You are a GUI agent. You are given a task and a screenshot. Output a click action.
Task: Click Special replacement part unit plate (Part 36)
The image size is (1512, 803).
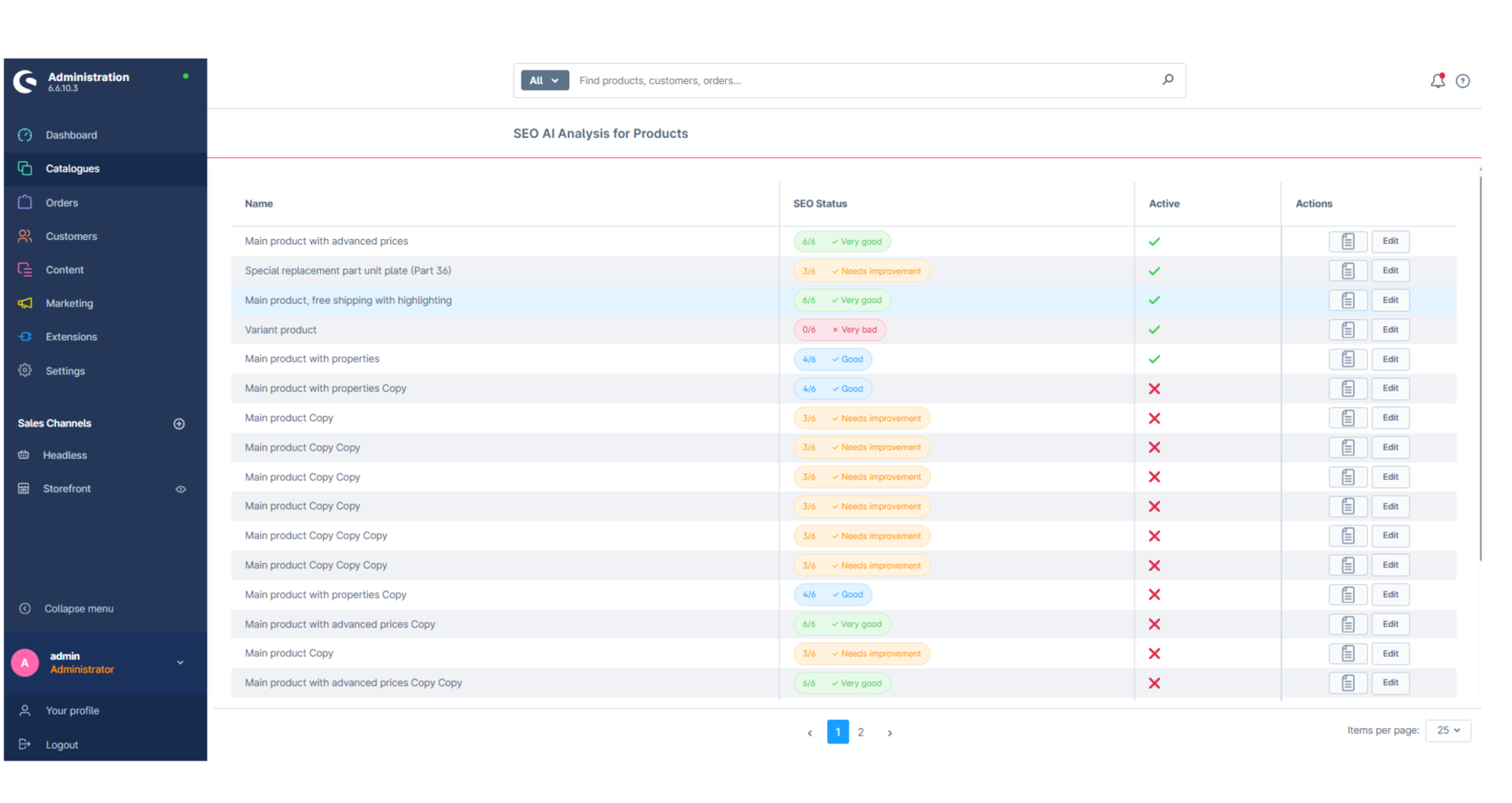[x=348, y=270]
